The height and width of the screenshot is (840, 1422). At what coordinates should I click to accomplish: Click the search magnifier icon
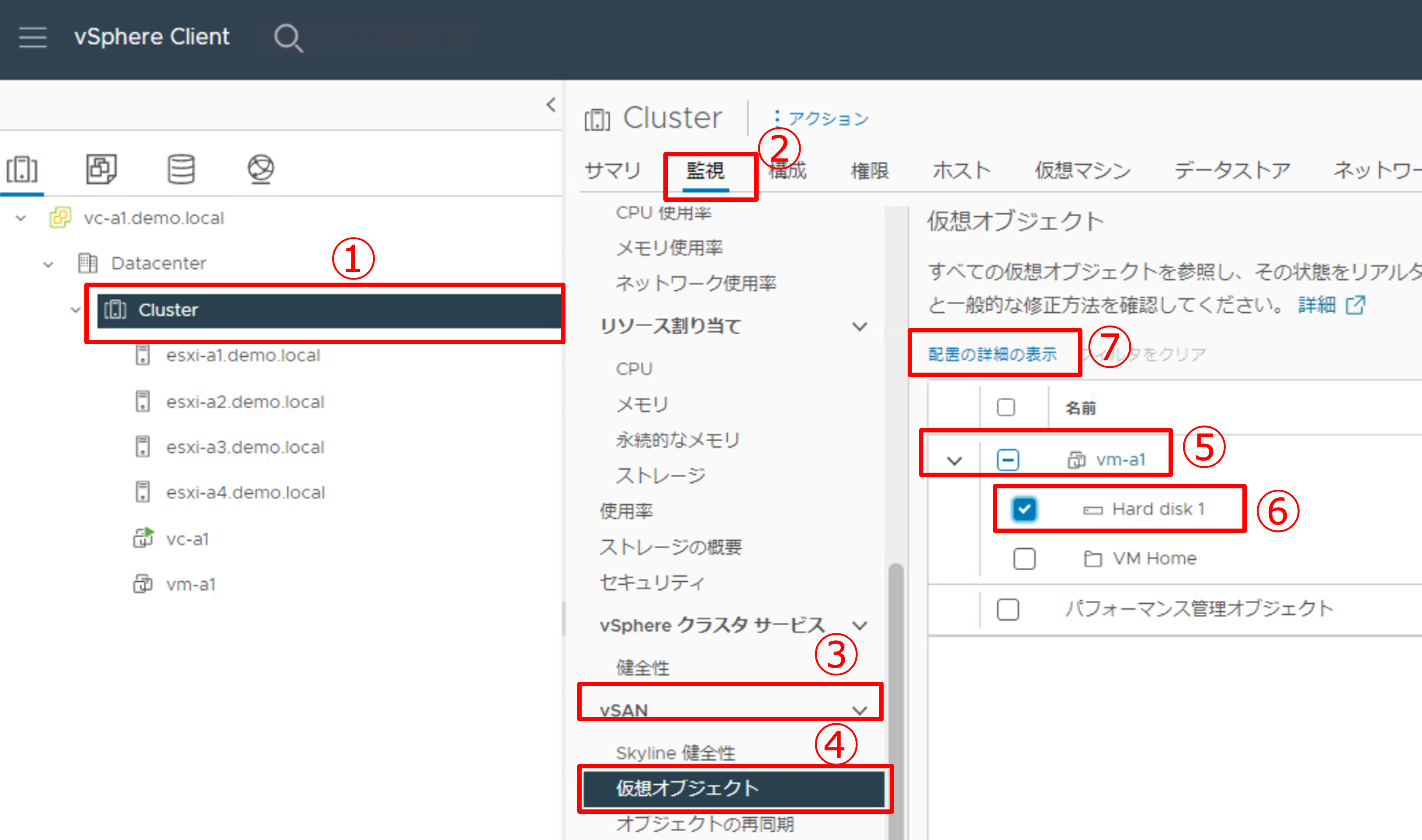[288, 38]
